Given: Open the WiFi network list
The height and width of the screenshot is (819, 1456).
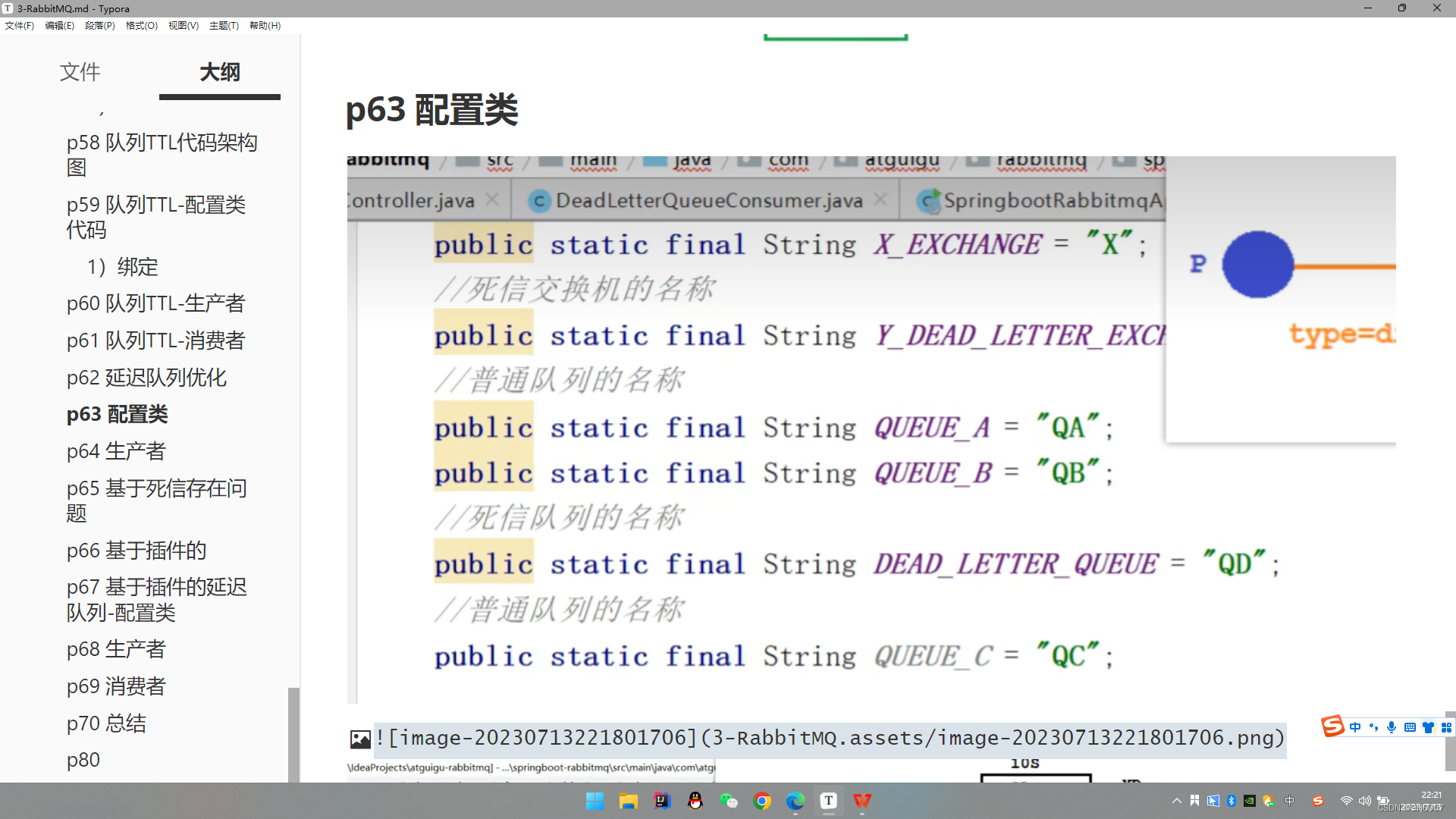Looking at the screenshot, I should (x=1348, y=802).
